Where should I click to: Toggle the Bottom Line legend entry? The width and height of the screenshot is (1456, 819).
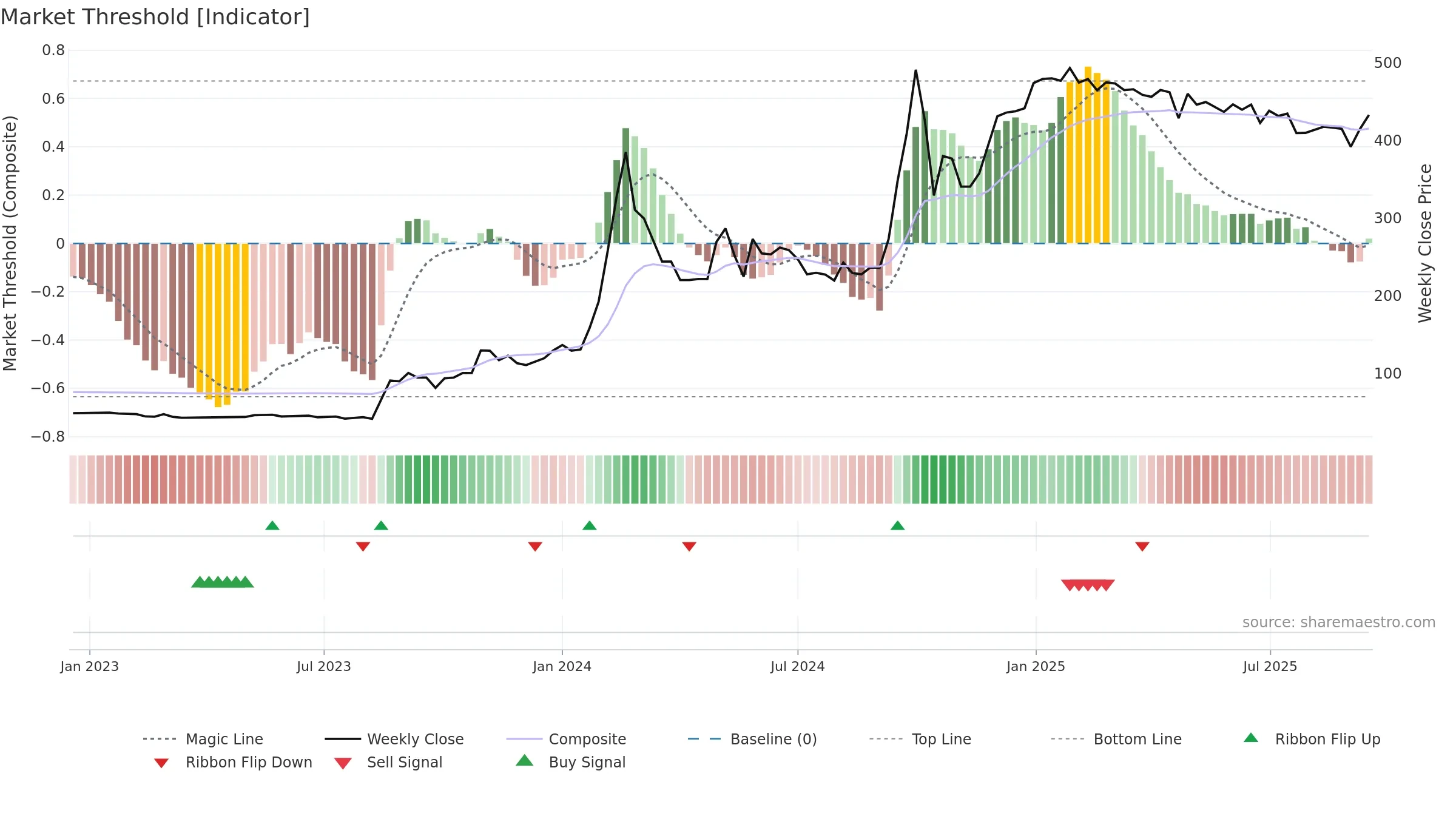pyautogui.click(x=1116, y=739)
